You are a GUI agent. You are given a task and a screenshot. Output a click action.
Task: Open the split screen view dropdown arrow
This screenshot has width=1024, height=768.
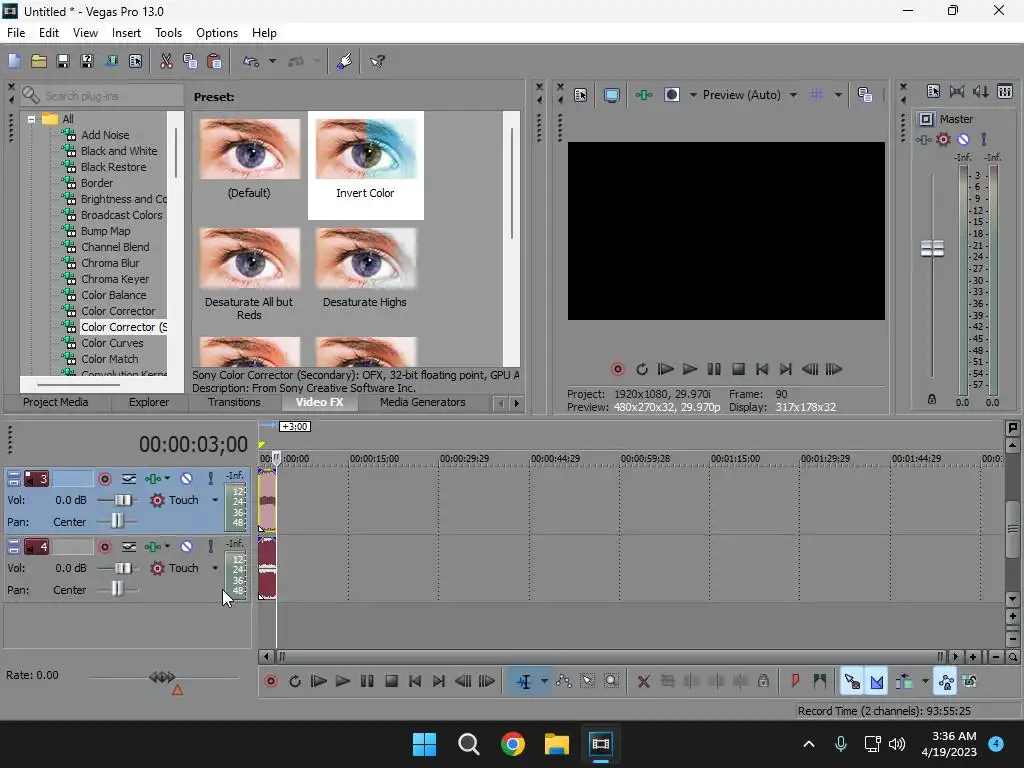tap(693, 95)
